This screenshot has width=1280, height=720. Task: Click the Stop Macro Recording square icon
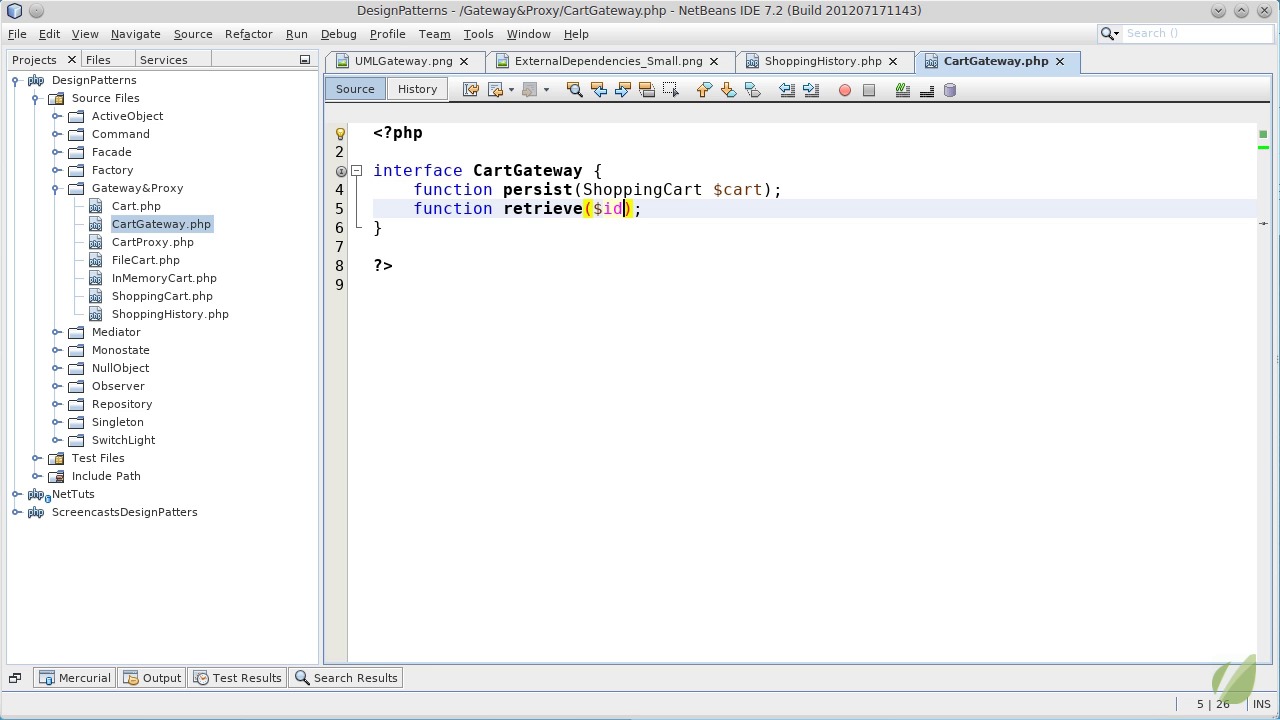pos(869,90)
